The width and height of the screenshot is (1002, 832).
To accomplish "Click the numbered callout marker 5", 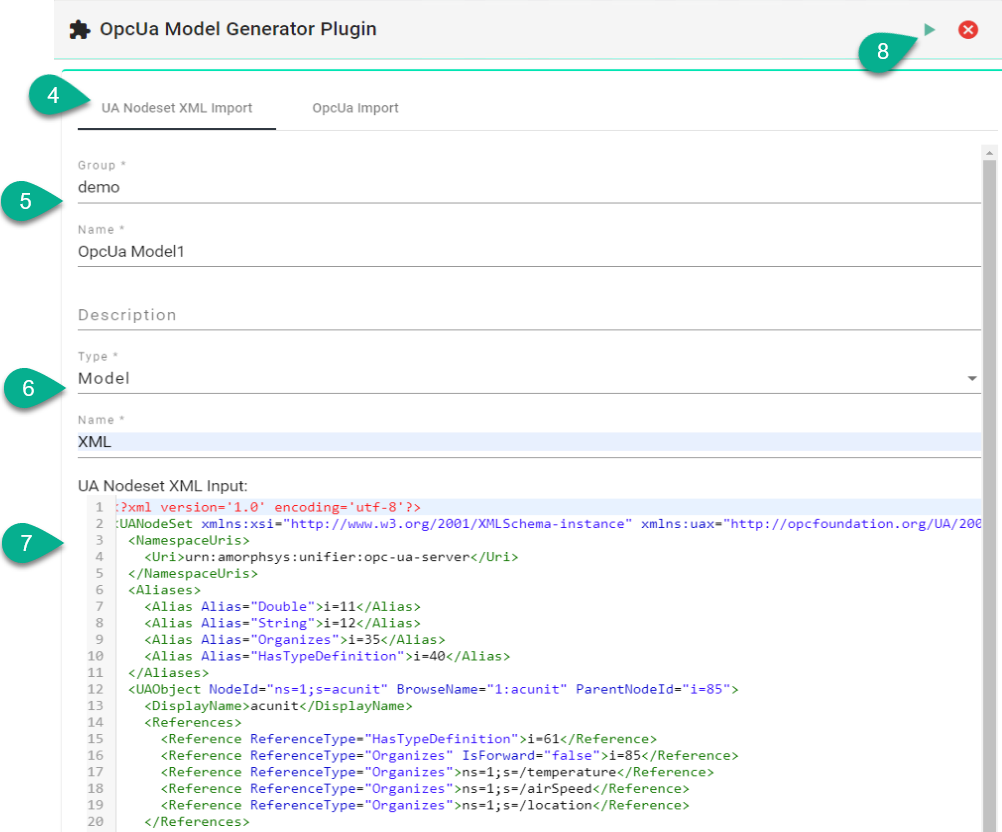I will [x=26, y=201].
